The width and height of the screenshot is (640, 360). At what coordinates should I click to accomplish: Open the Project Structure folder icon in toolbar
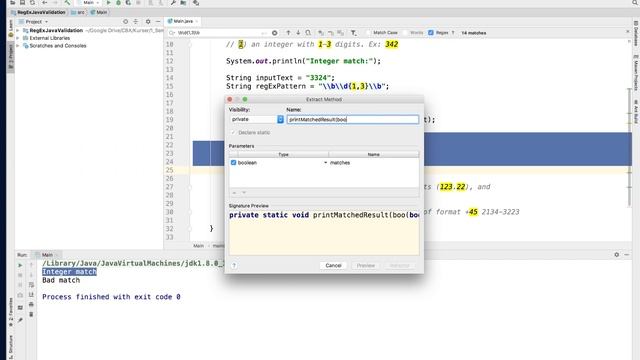[x=183, y=2]
